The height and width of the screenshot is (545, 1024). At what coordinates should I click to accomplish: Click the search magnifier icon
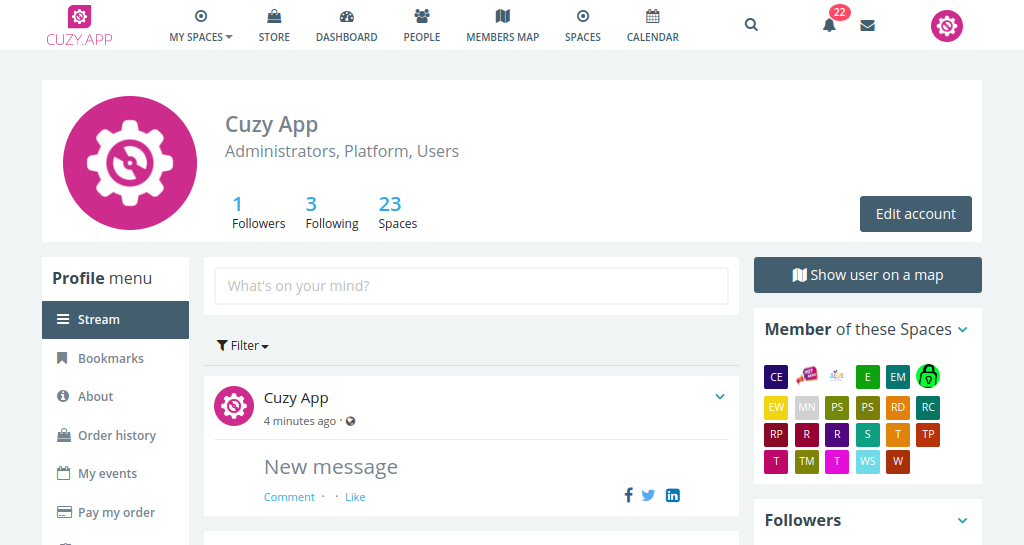pyautogui.click(x=751, y=25)
